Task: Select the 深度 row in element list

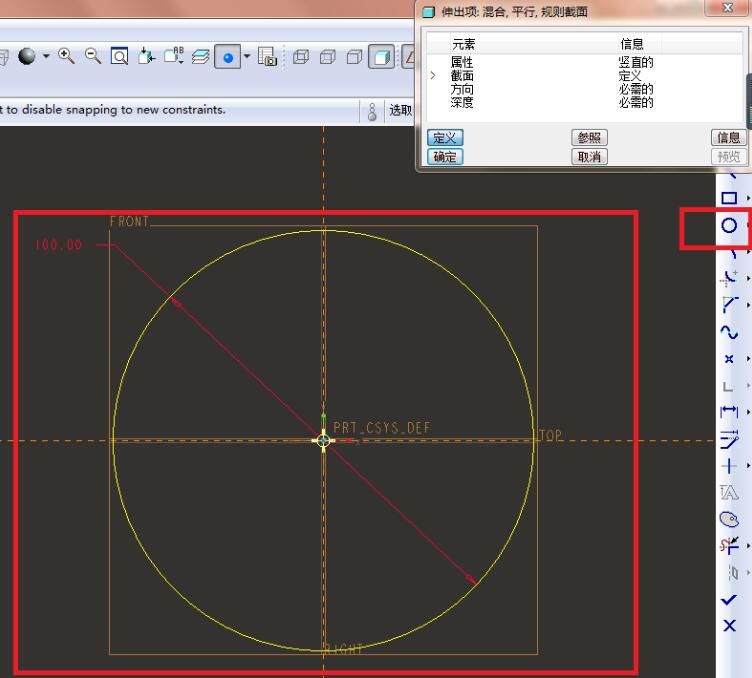Action: point(462,103)
